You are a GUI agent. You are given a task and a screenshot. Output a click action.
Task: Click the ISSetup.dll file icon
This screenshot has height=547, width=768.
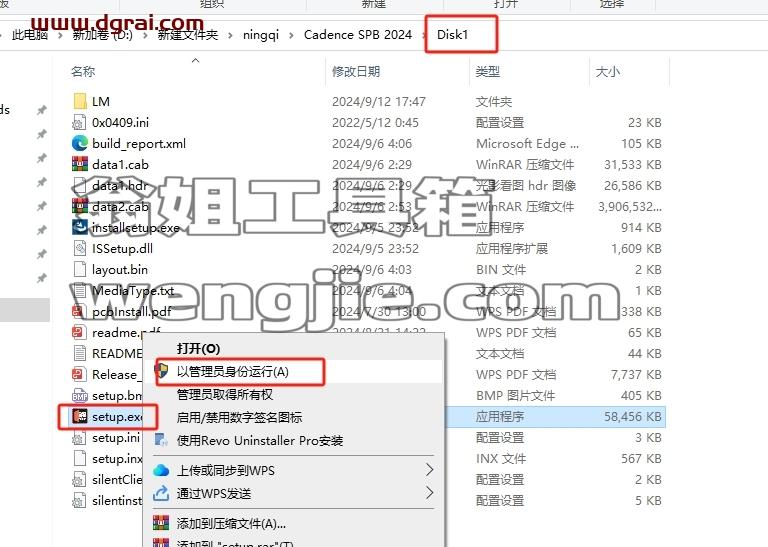79,249
